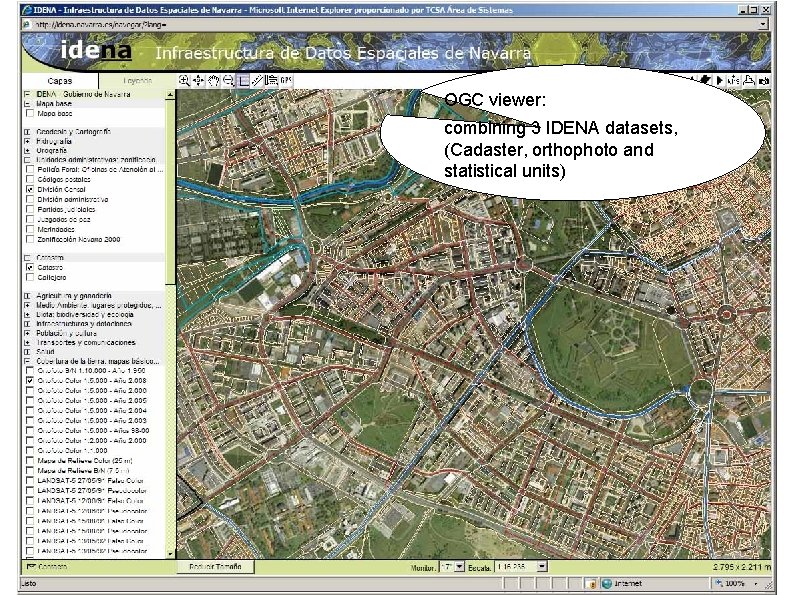Click the GPS toolbar button
The width and height of the screenshot is (794, 595).
(287, 80)
